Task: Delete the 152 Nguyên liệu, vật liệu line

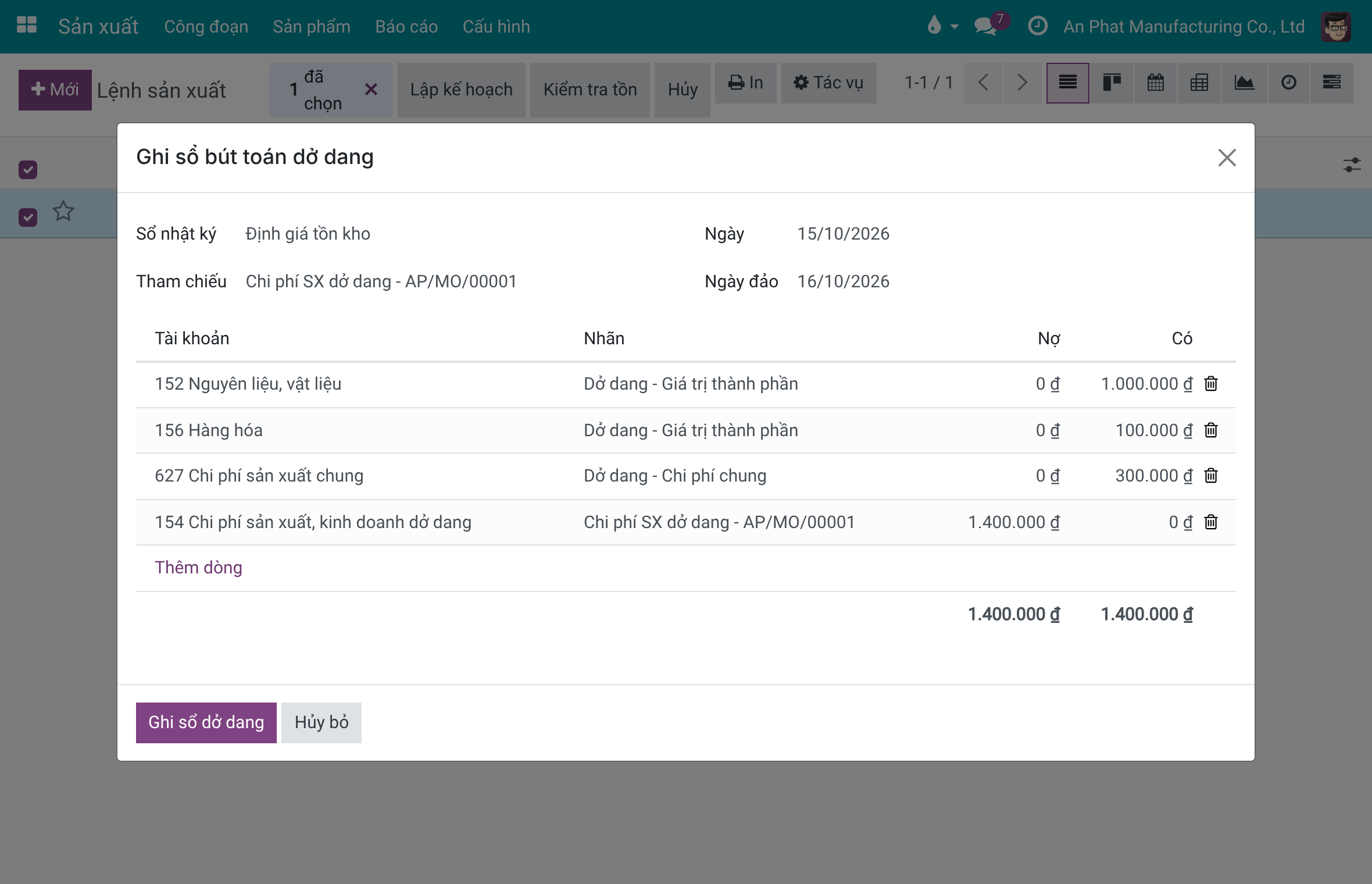Action: [x=1211, y=384]
